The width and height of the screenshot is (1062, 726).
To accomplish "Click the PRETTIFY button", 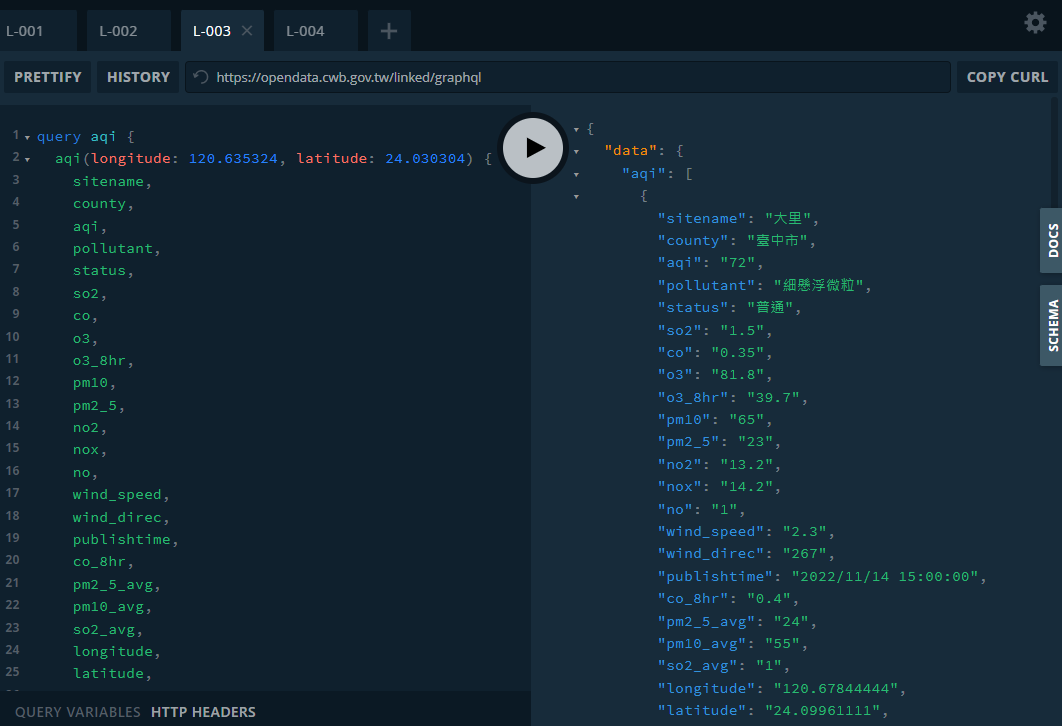I will tap(48, 77).
